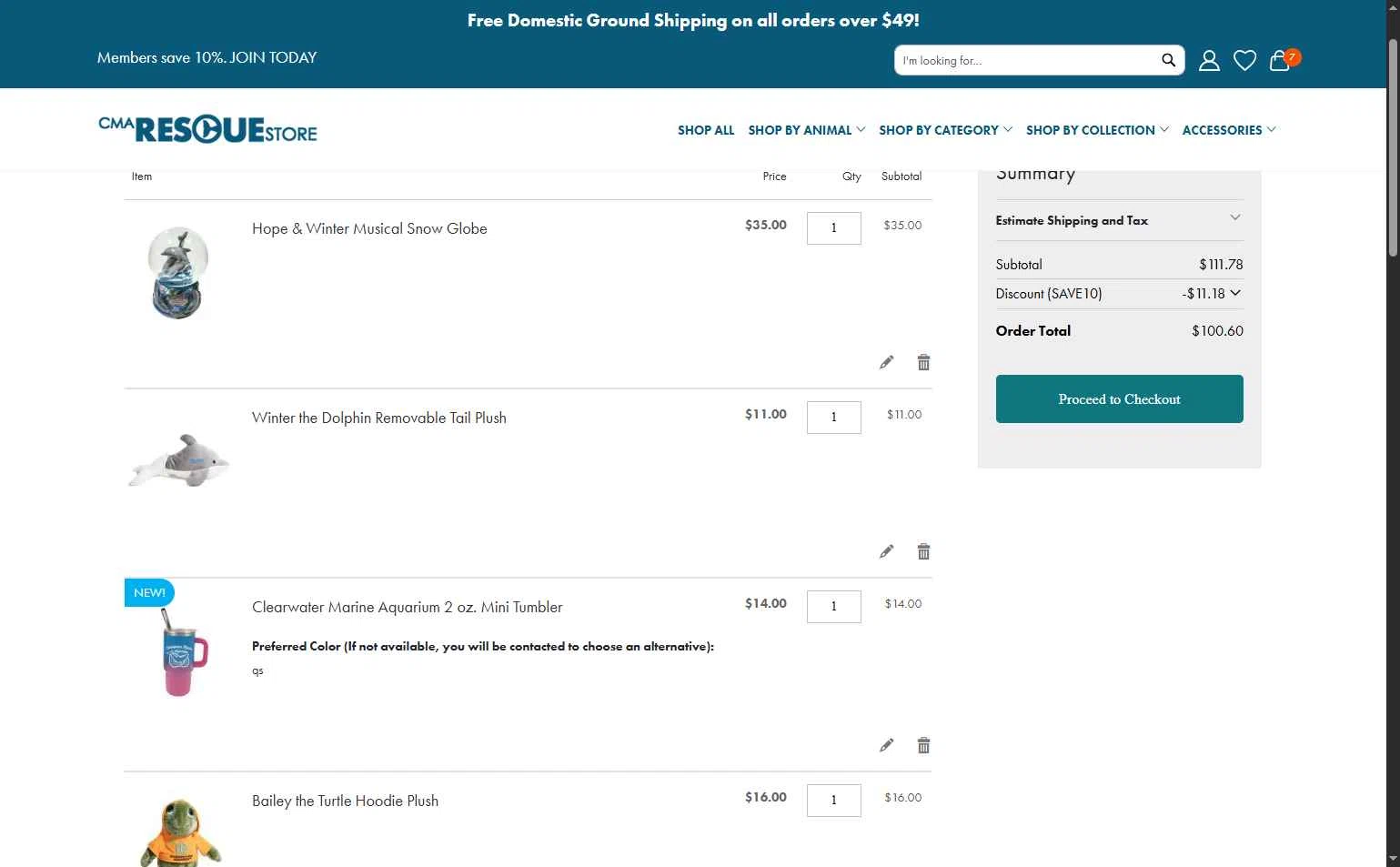Screen dimensions: 1400x867
Task: Open Shop By Animal dropdown menu
Action: 806,130
